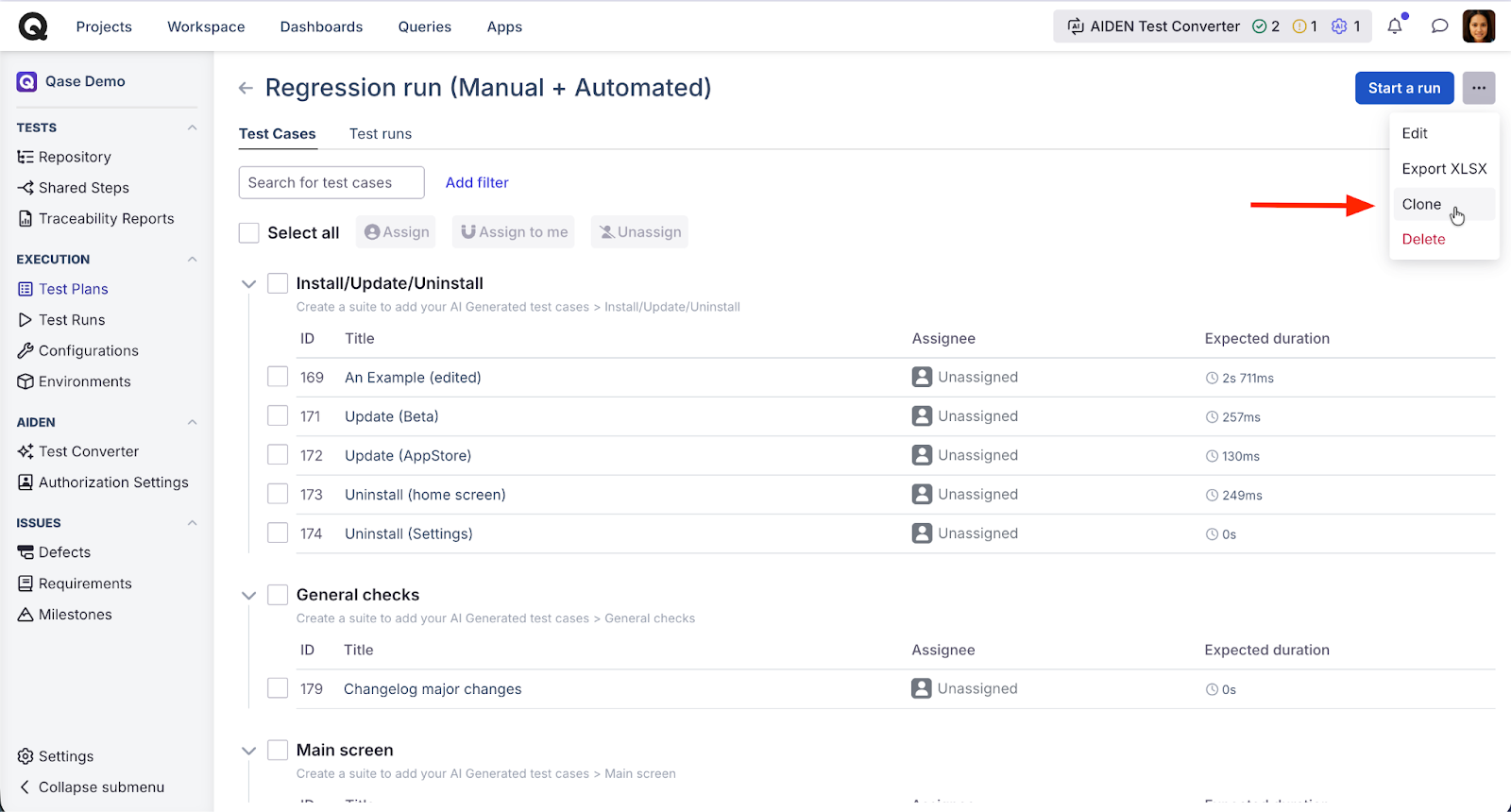This screenshot has width=1511, height=812.
Task: Click the notifications bell icon
Action: [1395, 26]
